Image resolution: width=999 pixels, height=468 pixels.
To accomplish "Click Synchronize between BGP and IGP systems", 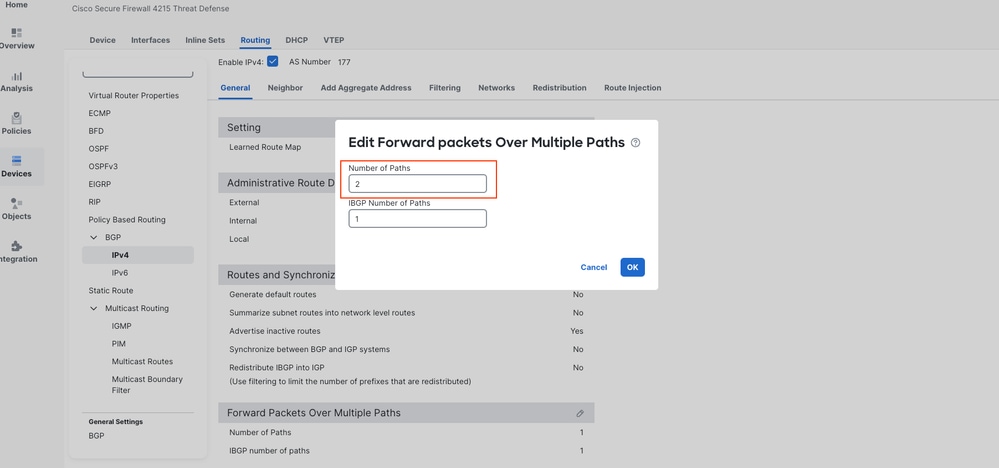I will click(x=406, y=350).
